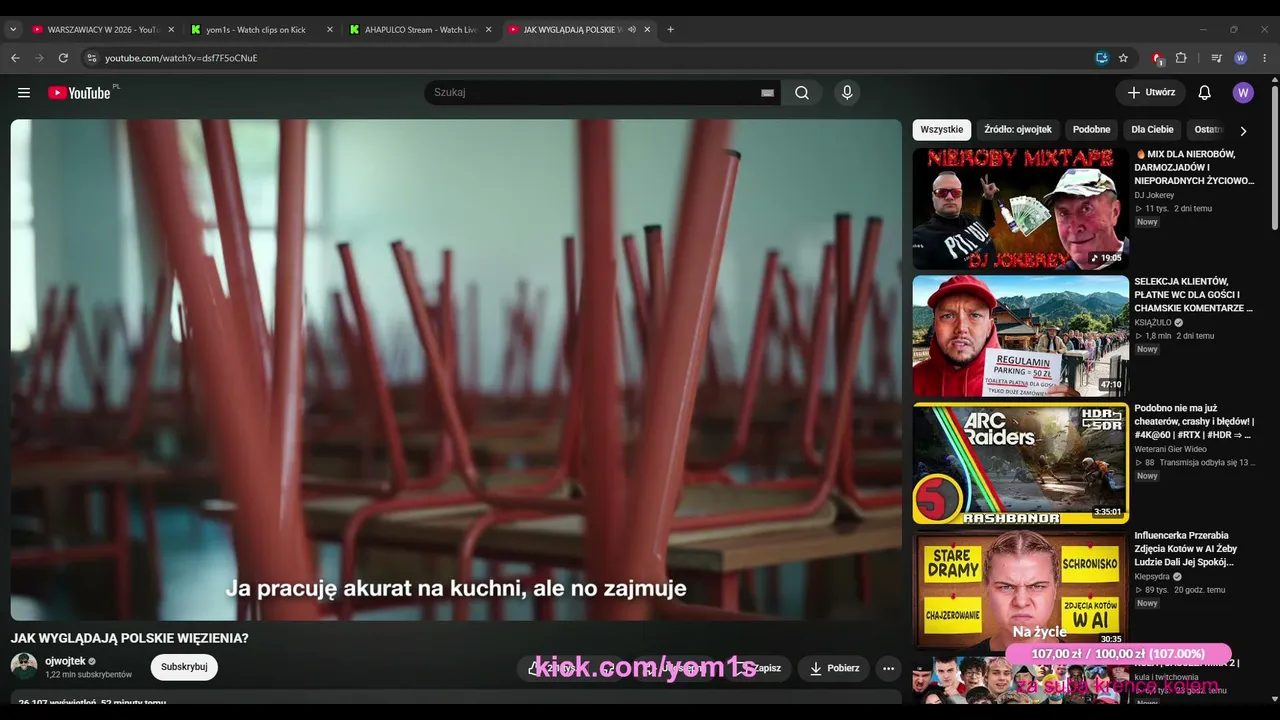Reload the current page

pos(63,58)
